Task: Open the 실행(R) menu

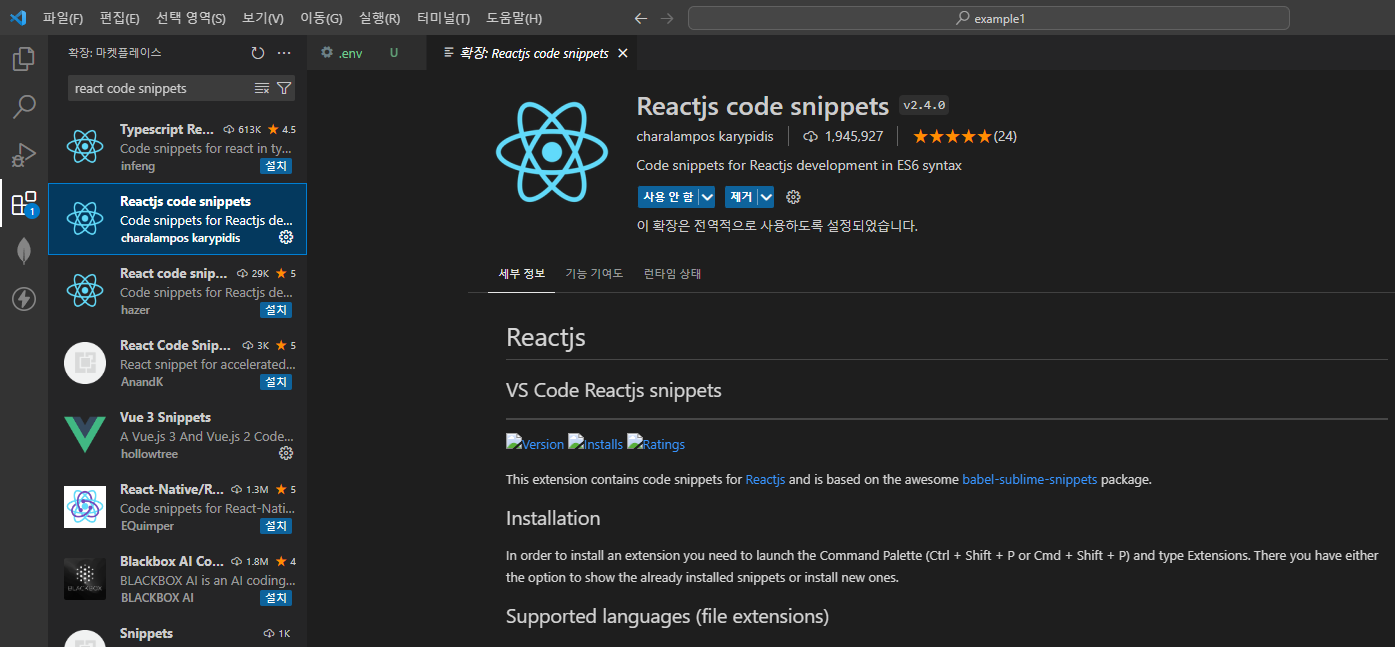Action: 380,18
